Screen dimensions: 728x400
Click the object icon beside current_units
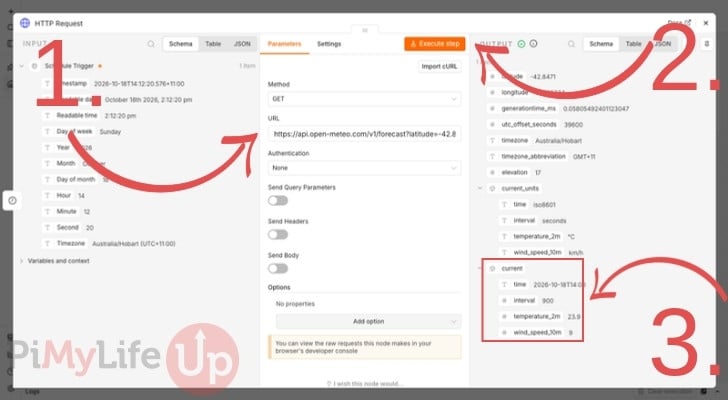coord(492,188)
